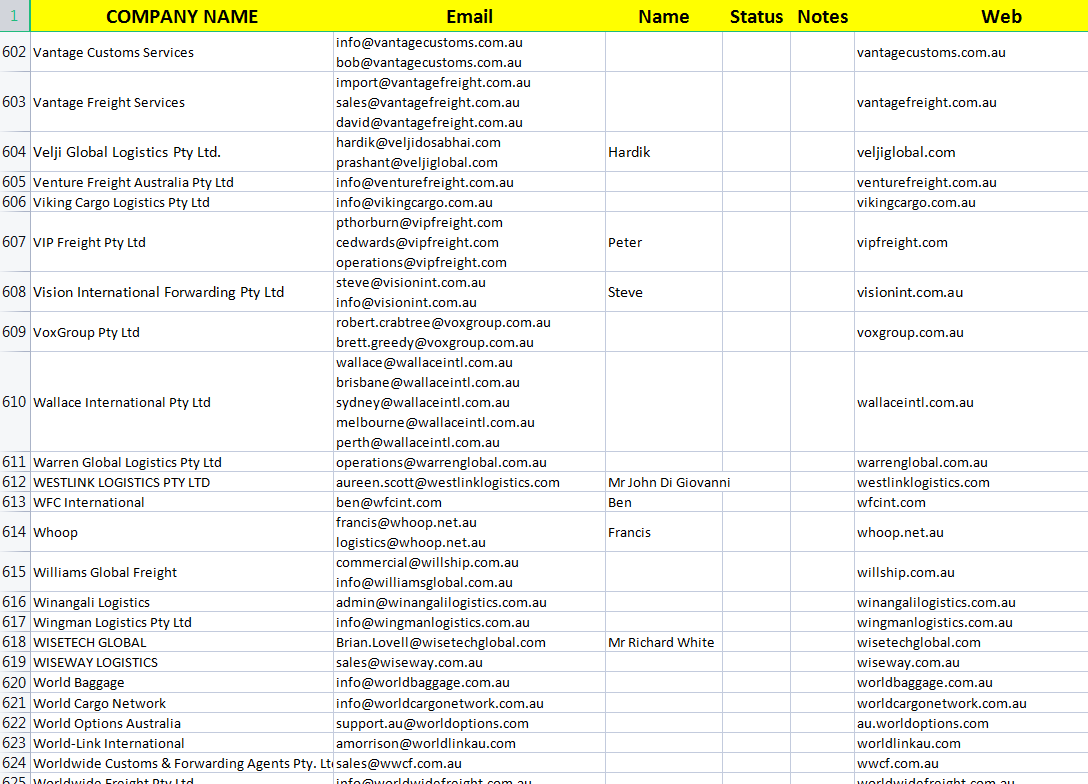Viewport: 1088px width, 784px height.
Task: Click the ben@wfcint.com email cell
Action: tap(389, 502)
